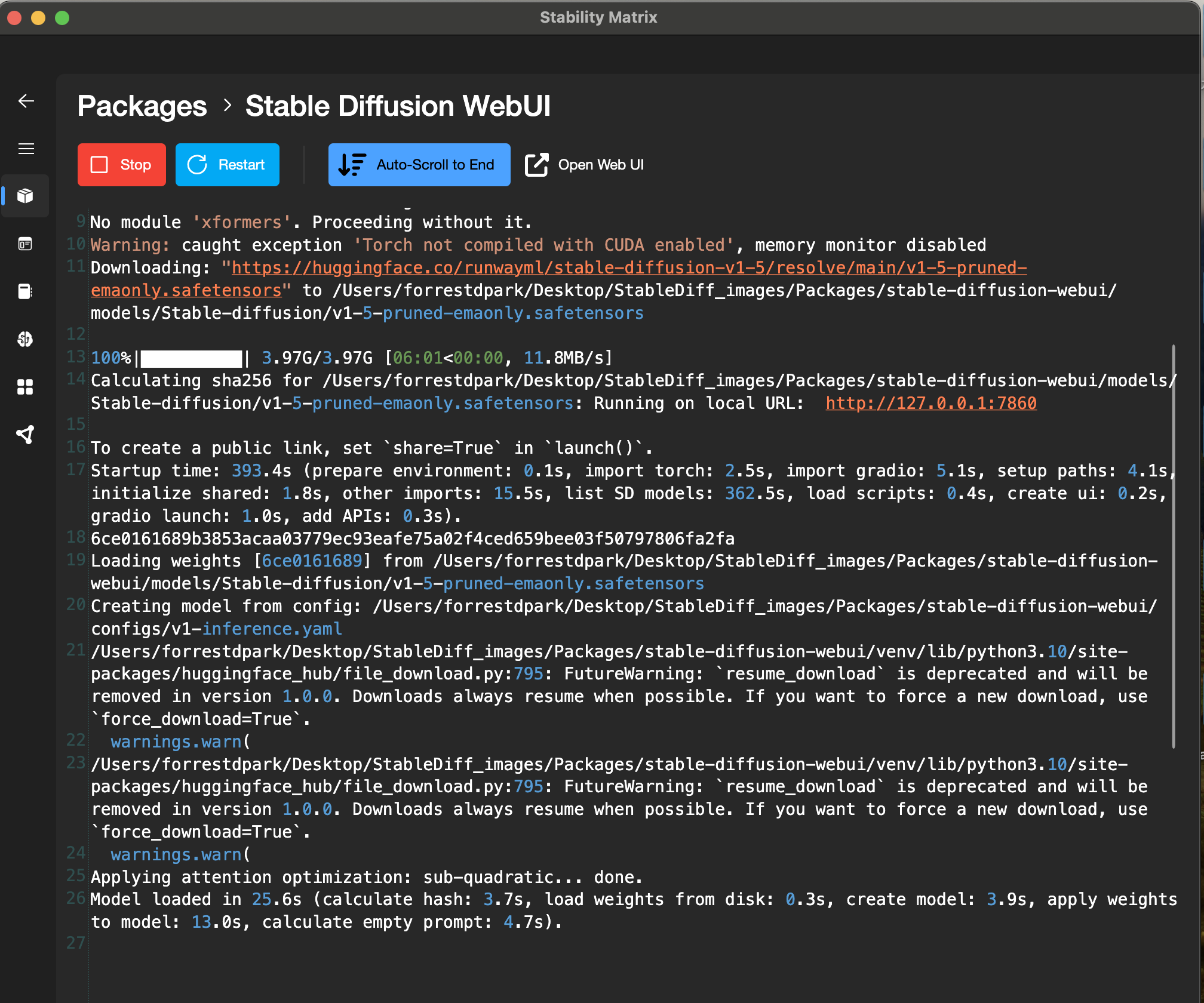Click second 'warnings.warn(' on line 24
The width and height of the screenshot is (1204, 1003).
(180, 854)
